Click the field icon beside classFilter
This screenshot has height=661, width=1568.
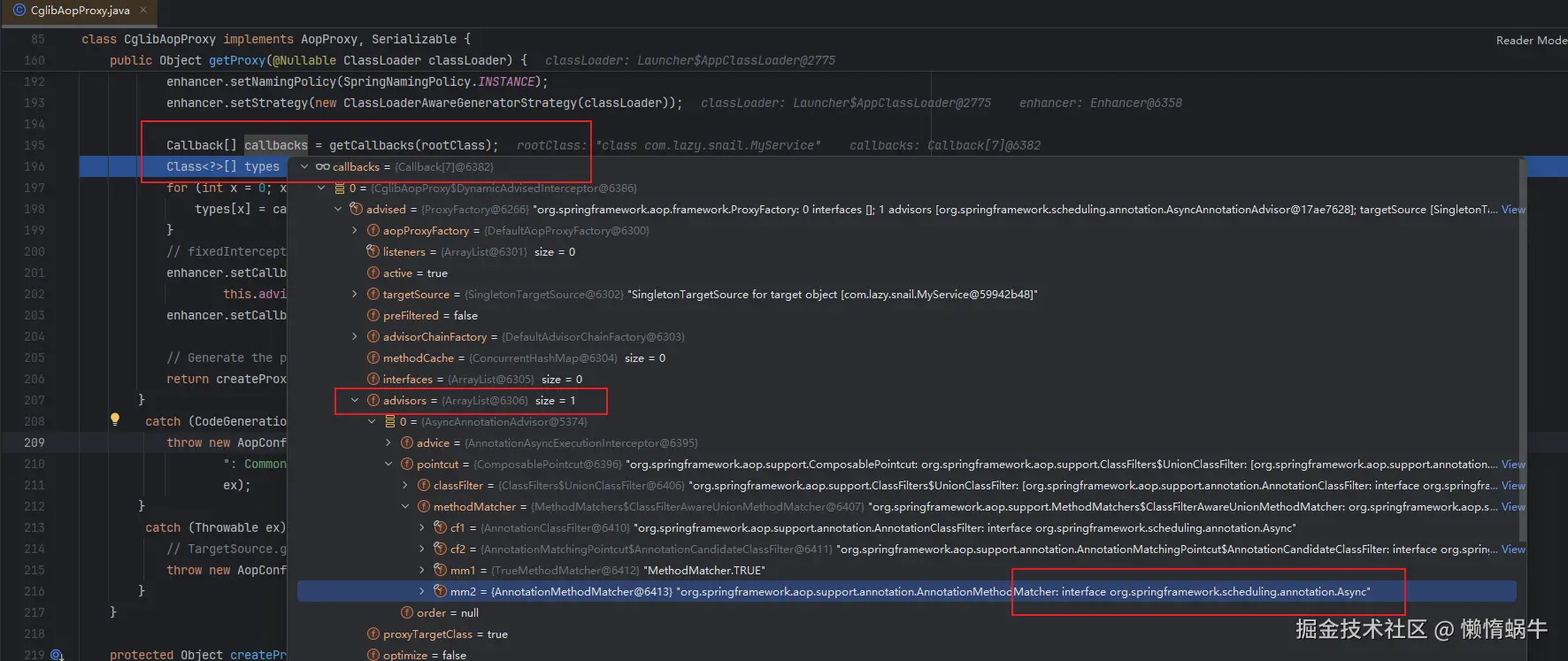coord(423,485)
